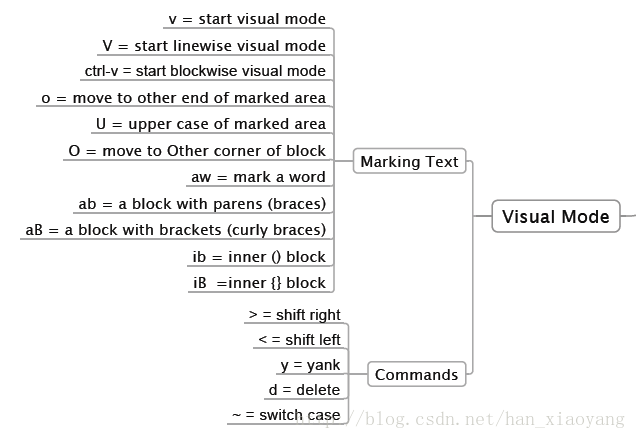
Task: Select 'ib = inner () block' node
Action: [x=259, y=257]
